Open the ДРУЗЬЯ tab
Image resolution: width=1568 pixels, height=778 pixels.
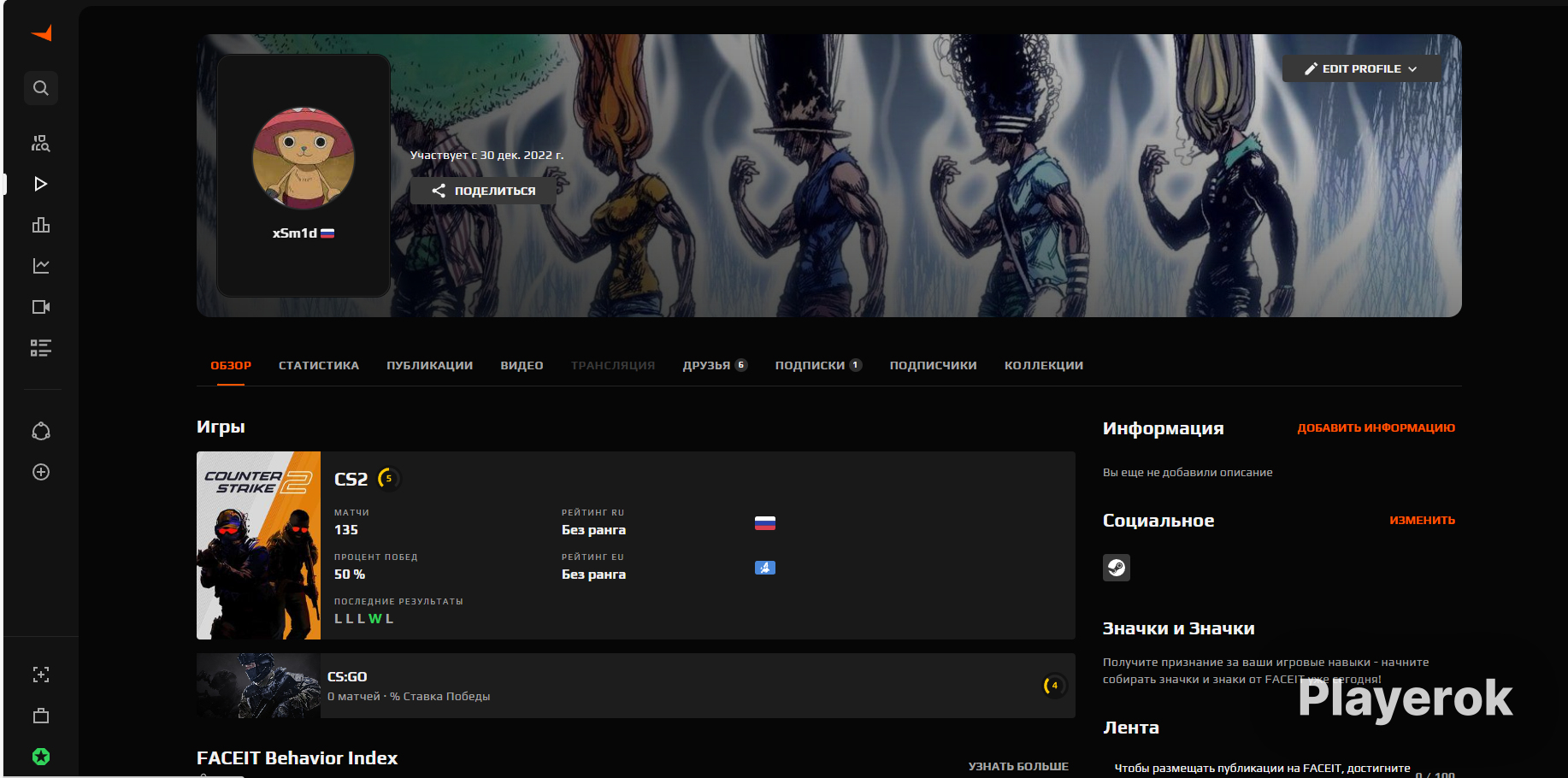pos(715,365)
